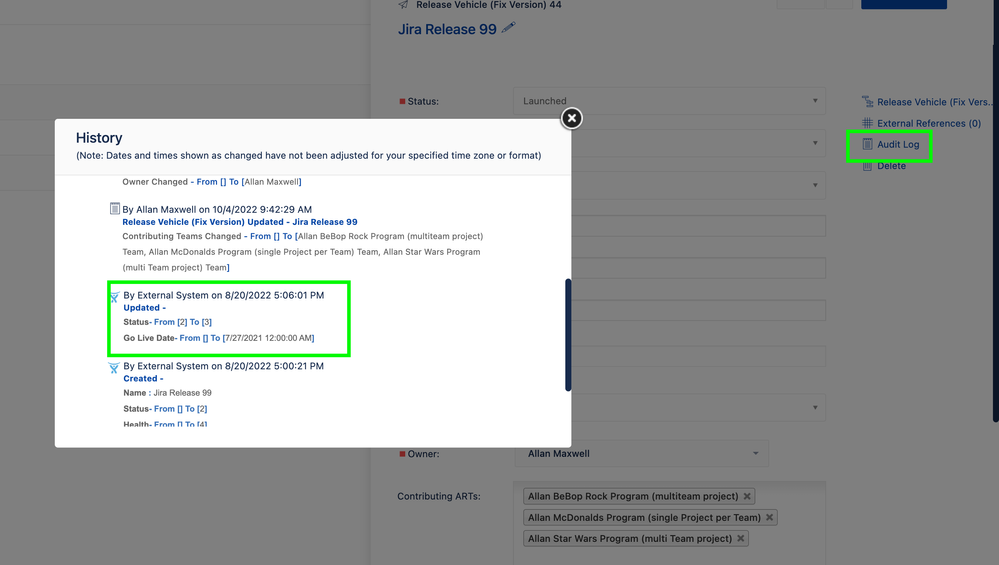This screenshot has width=999, height=565.
Task: Click Delete in the right sidebar
Action: [x=891, y=166]
